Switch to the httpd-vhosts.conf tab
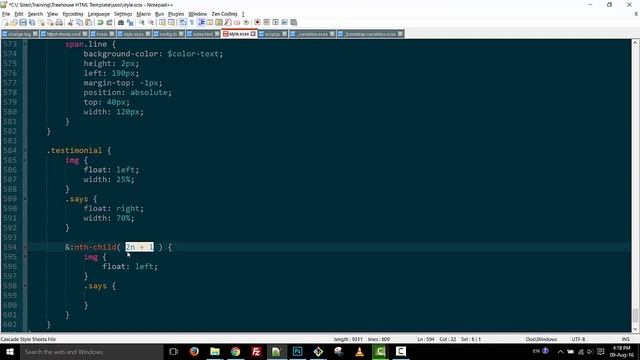 pyautogui.click(x=63, y=34)
